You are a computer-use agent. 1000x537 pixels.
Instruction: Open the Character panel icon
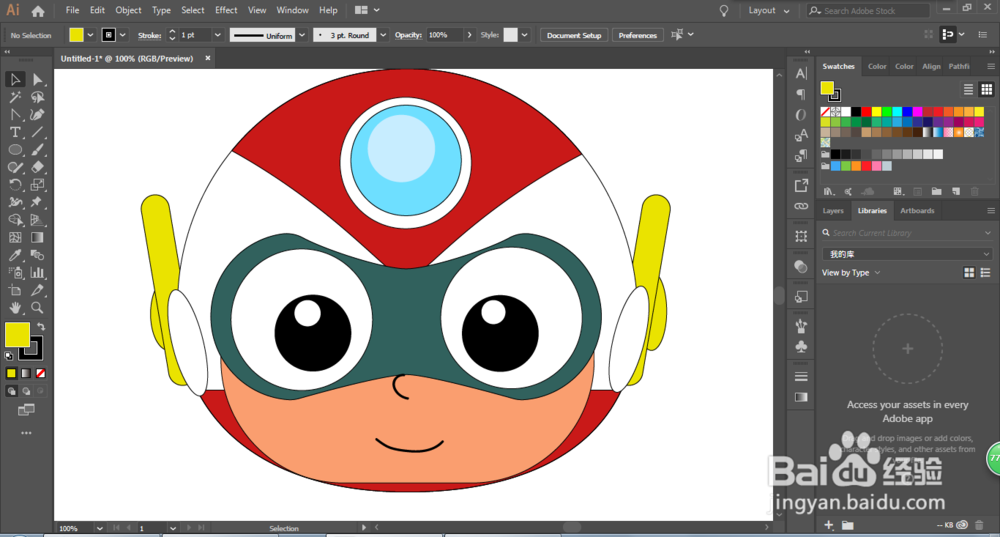pyautogui.click(x=801, y=73)
